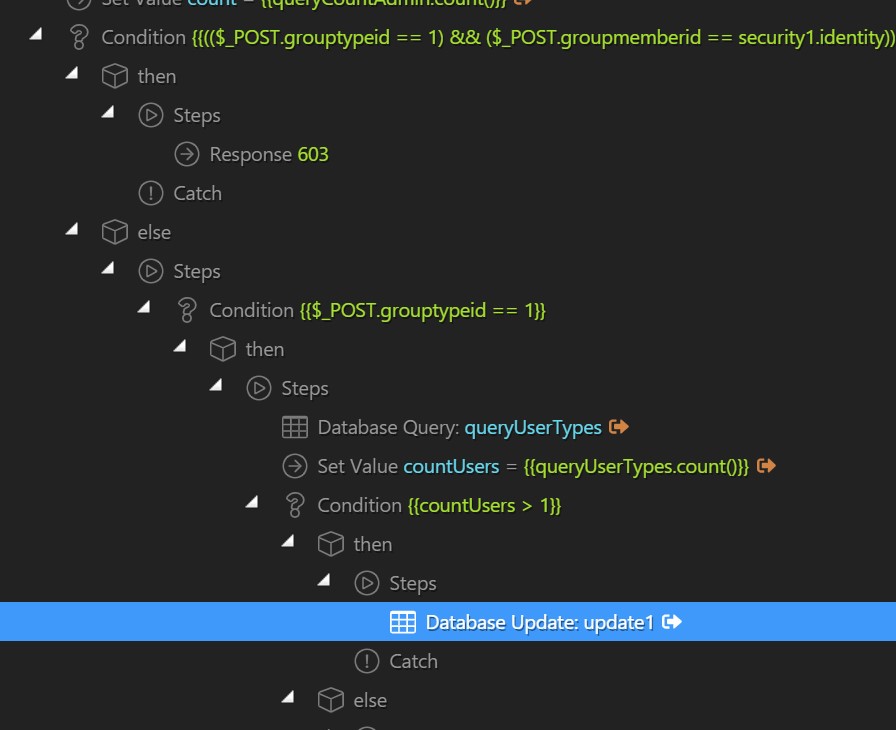The height and width of the screenshot is (730, 896).
Task: Click question icon of grouptypeid == 1 Condition
Action: 187,311
